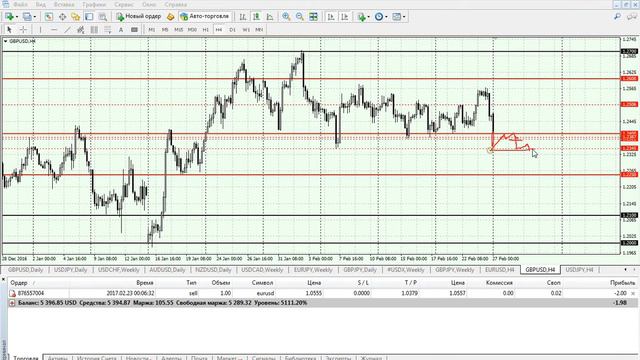Open the Вид menu

coord(40,4)
